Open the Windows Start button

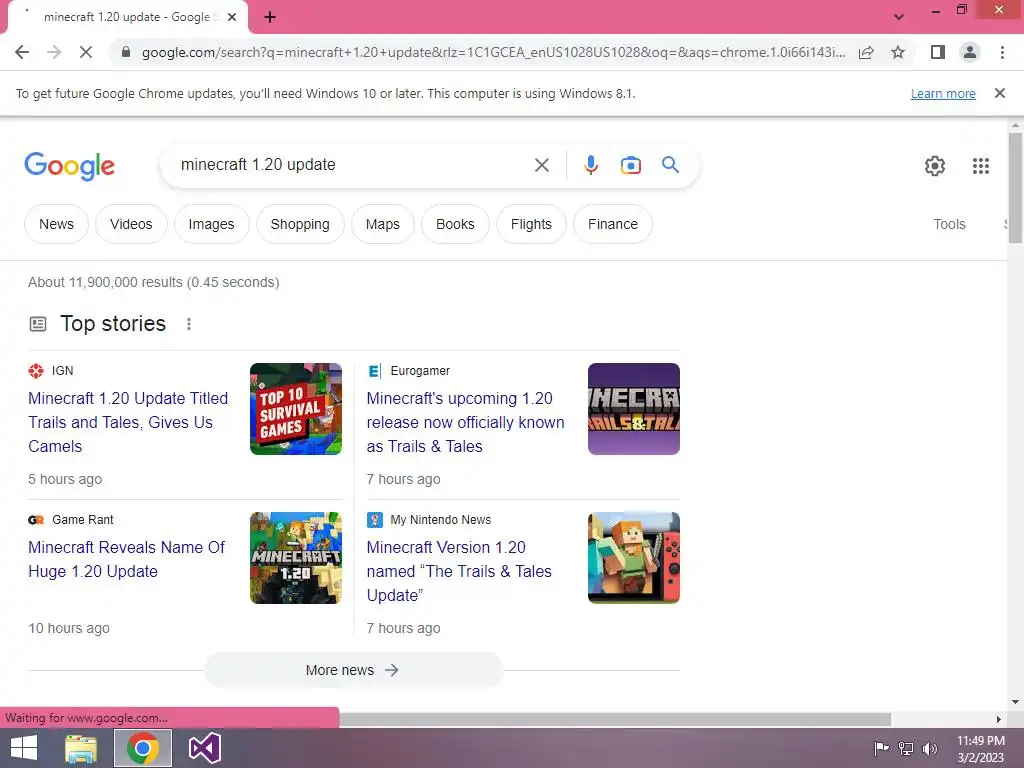[24, 748]
